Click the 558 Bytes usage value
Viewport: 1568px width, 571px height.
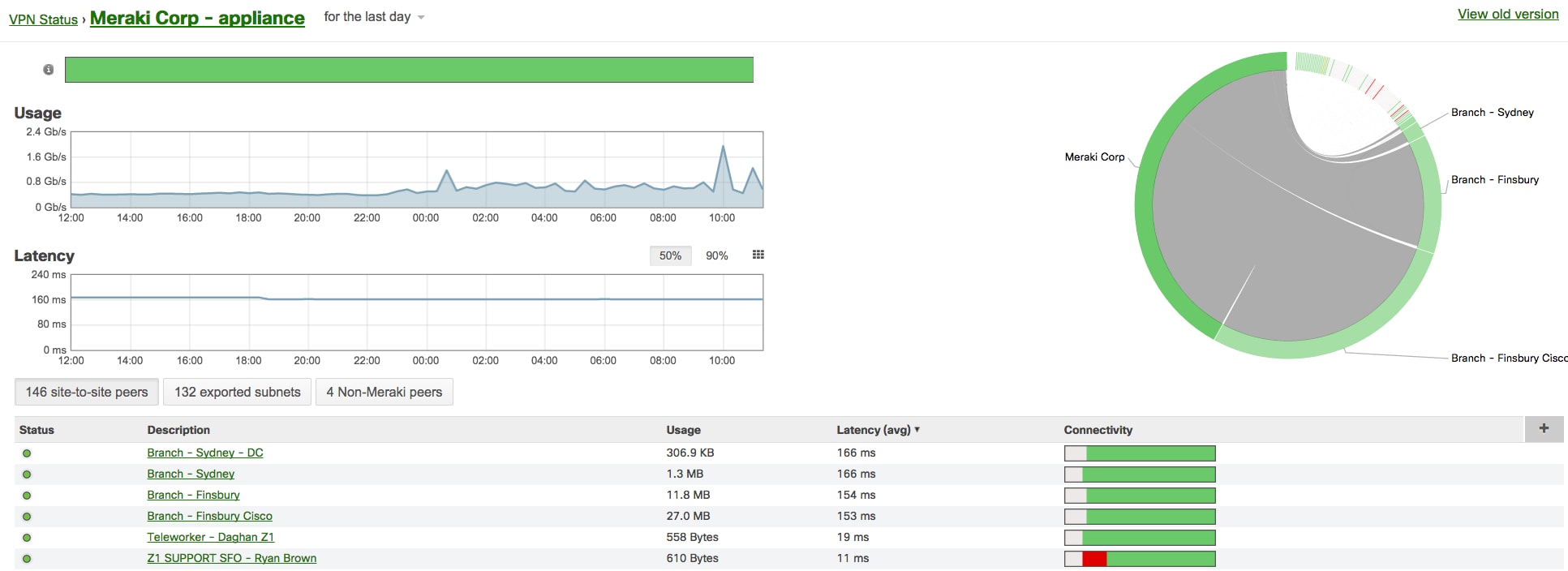(x=692, y=537)
